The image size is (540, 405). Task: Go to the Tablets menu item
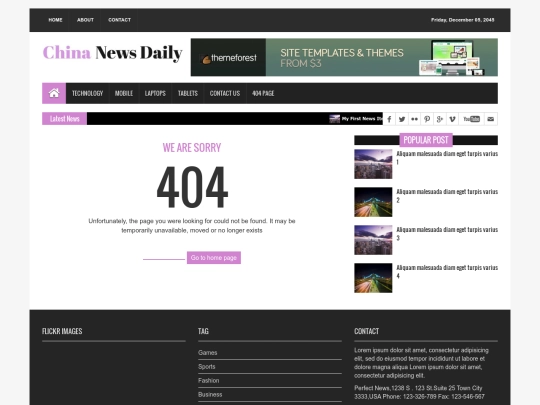pos(188,93)
